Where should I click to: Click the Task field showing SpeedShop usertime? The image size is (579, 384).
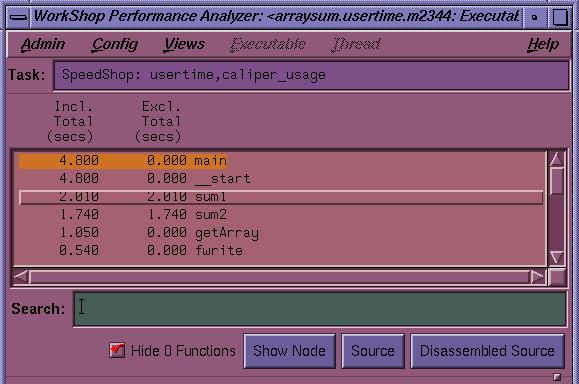point(311,75)
